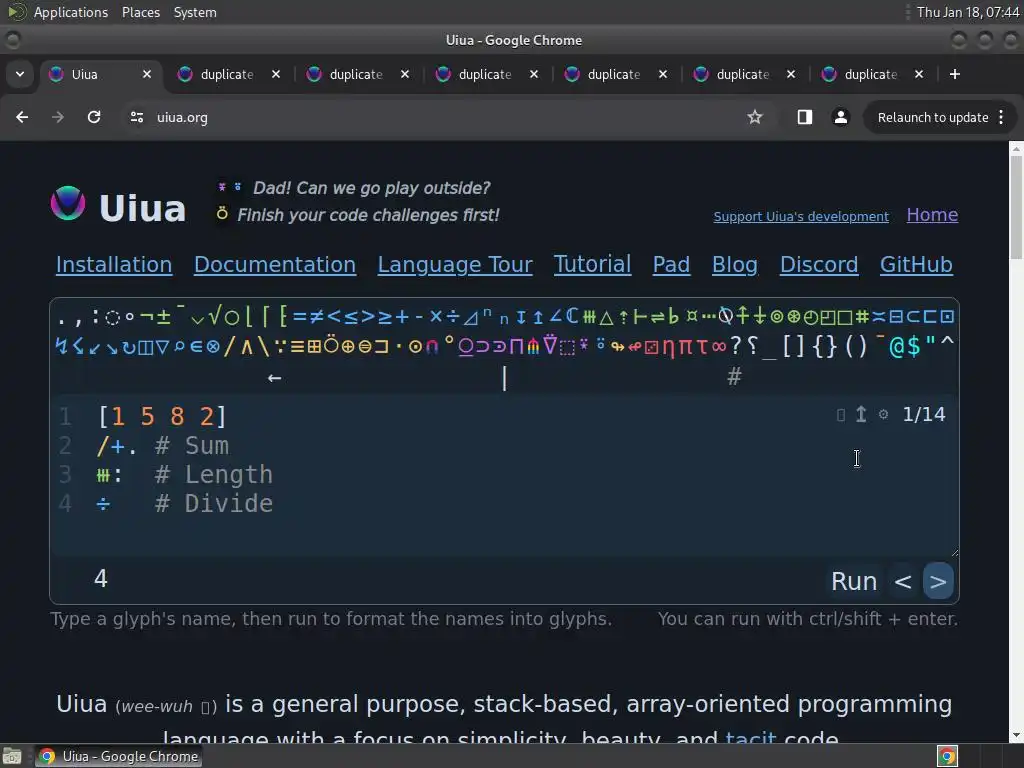1024x768 pixels.
Task: Open the editor settings gear
Action: pos(883,414)
